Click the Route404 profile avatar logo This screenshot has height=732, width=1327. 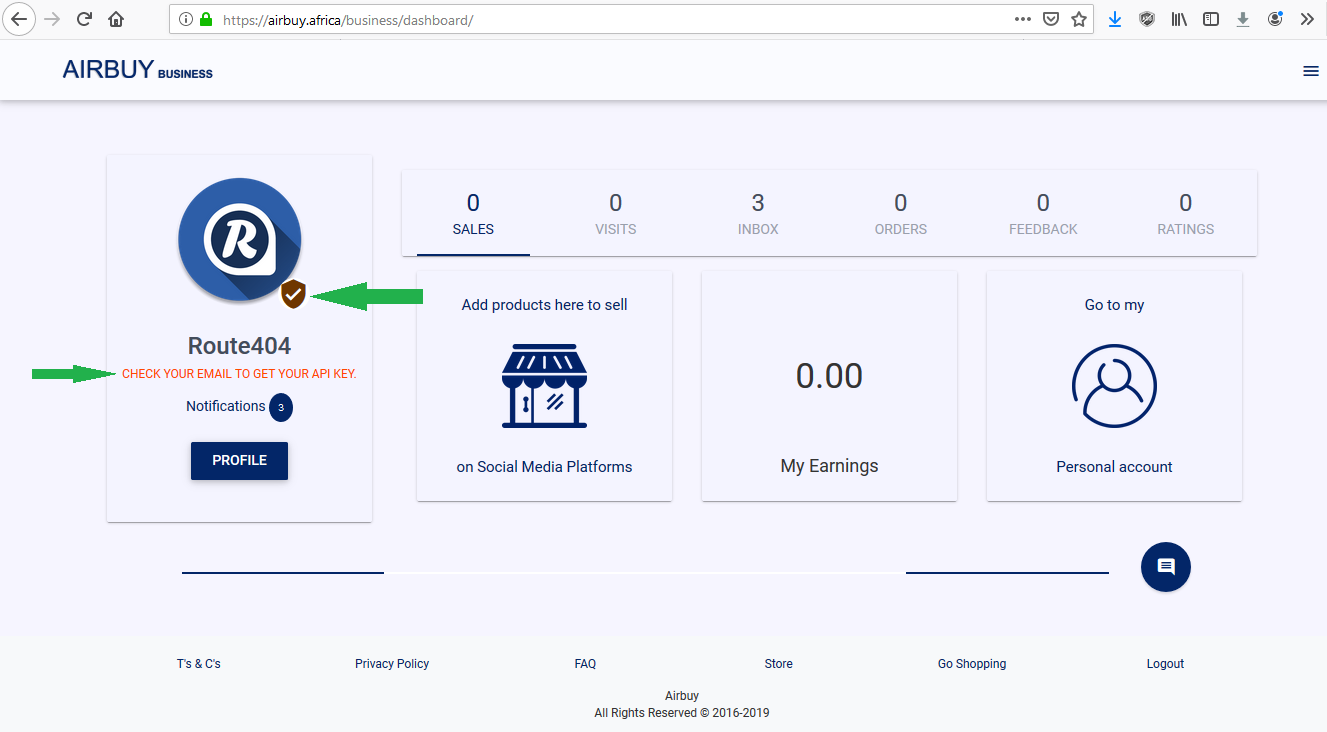(239, 239)
